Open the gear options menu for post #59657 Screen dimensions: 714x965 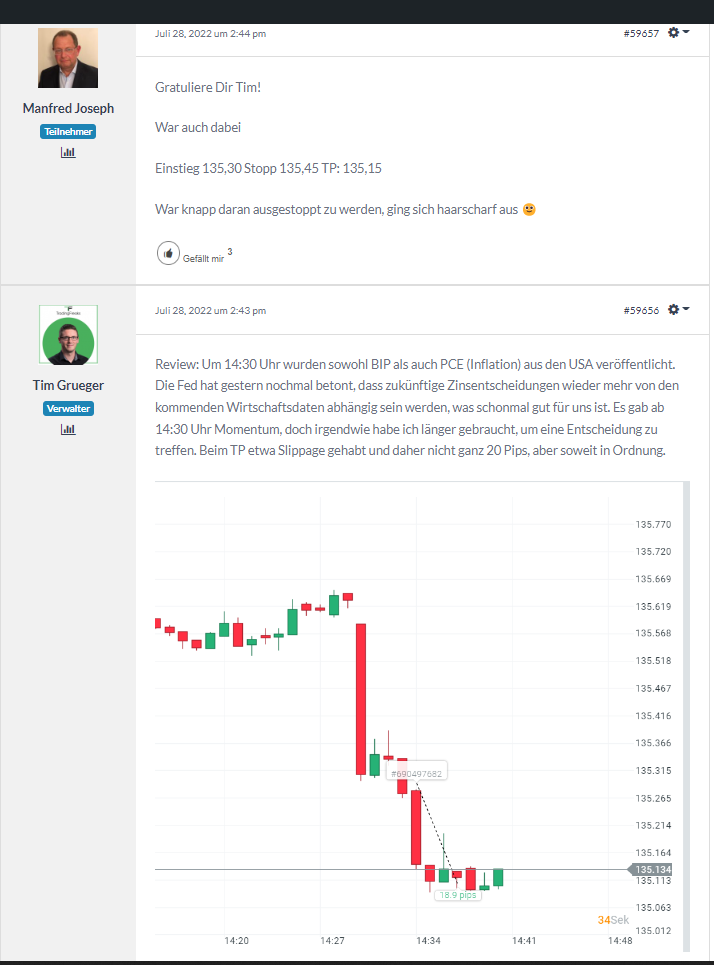[678, 33]
